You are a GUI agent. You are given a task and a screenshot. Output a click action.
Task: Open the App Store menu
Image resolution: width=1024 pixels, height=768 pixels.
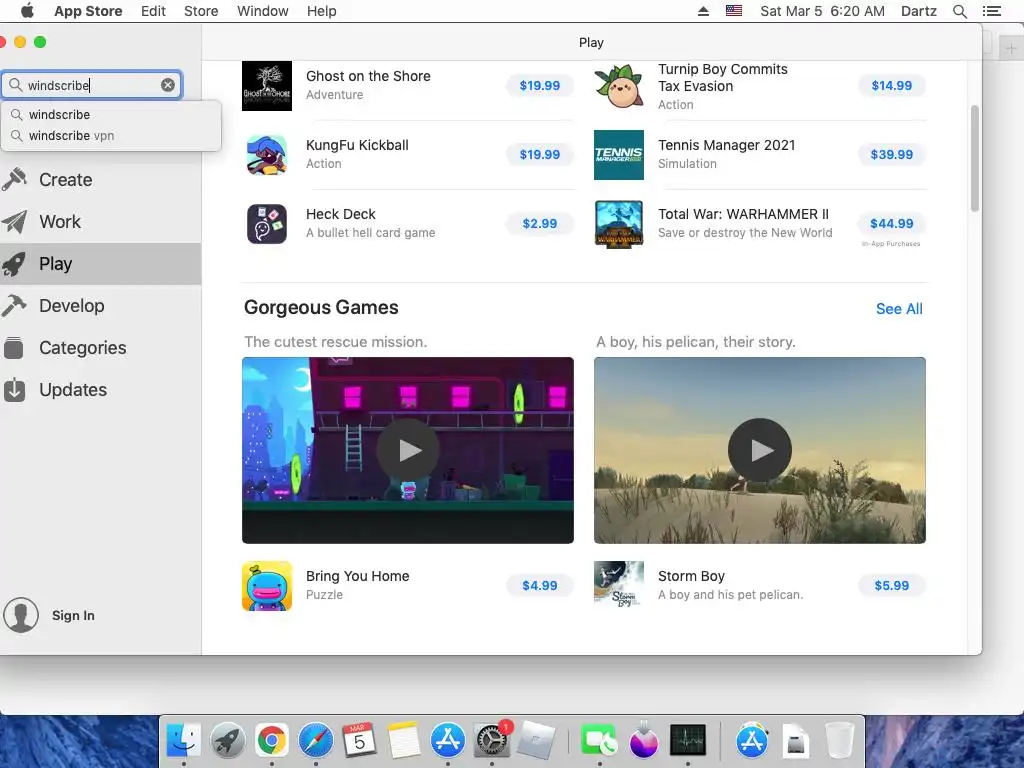[88, 11]
